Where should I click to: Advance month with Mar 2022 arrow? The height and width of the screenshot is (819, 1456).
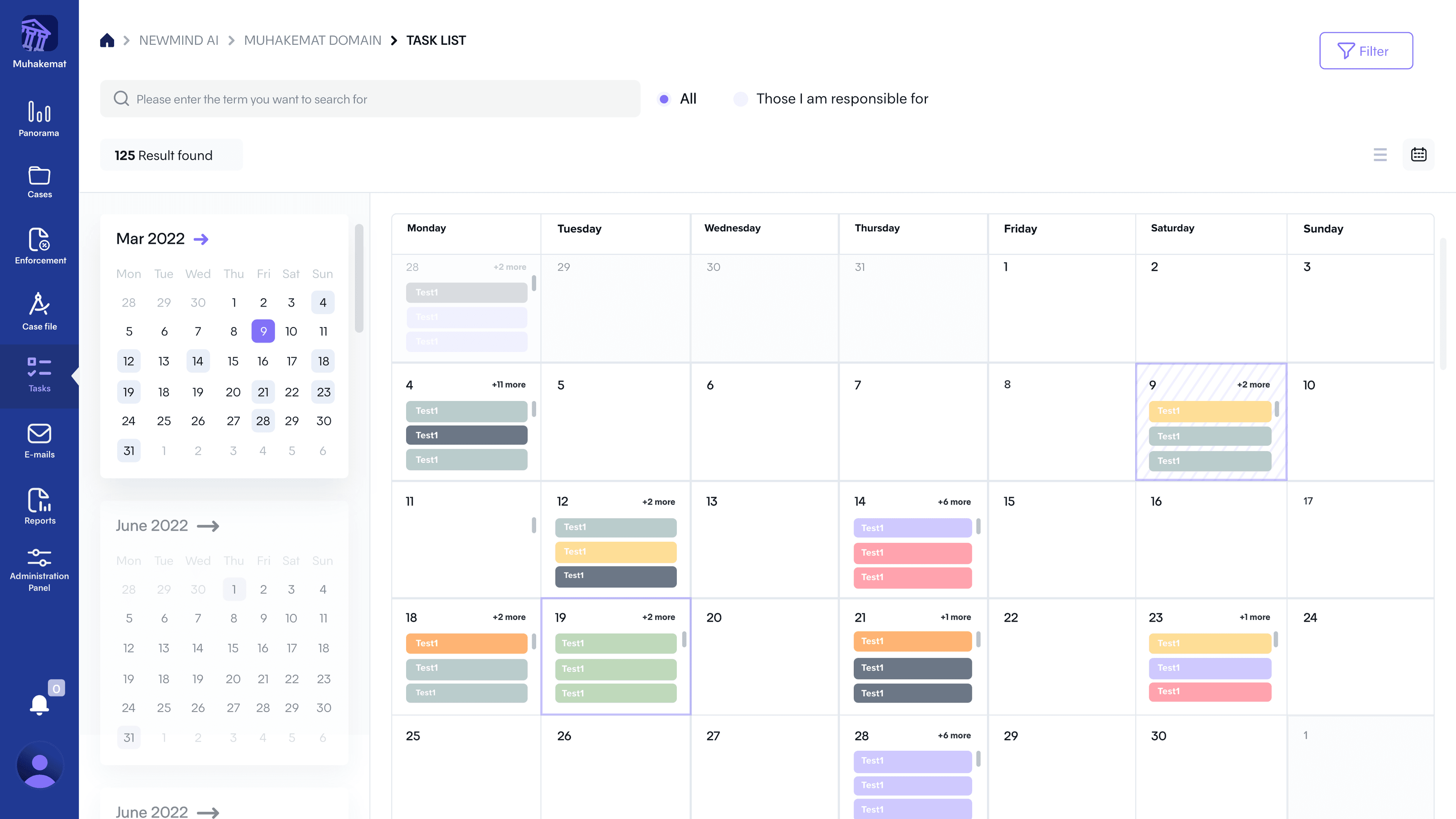click(x=201, y=239)
